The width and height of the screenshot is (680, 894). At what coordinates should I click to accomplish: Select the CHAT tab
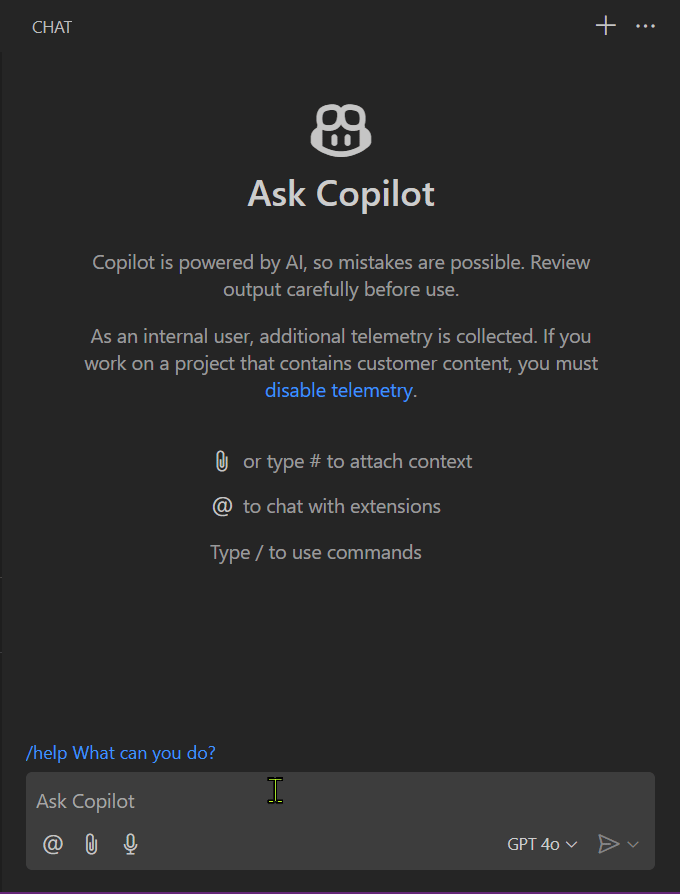point(51,27)
